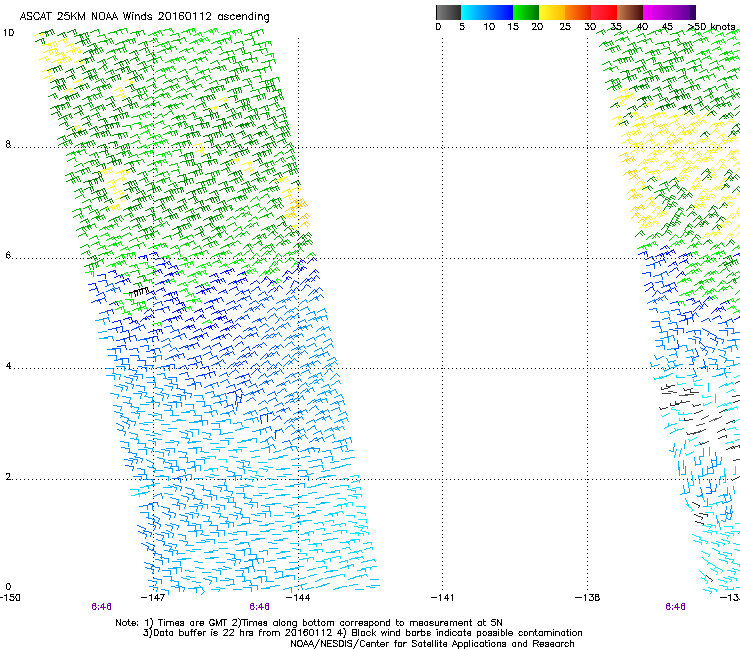This screenshot has width=740, height=650.
Task: Click the orange wind barbs near -144 longitude
Action: click(299, 211)
